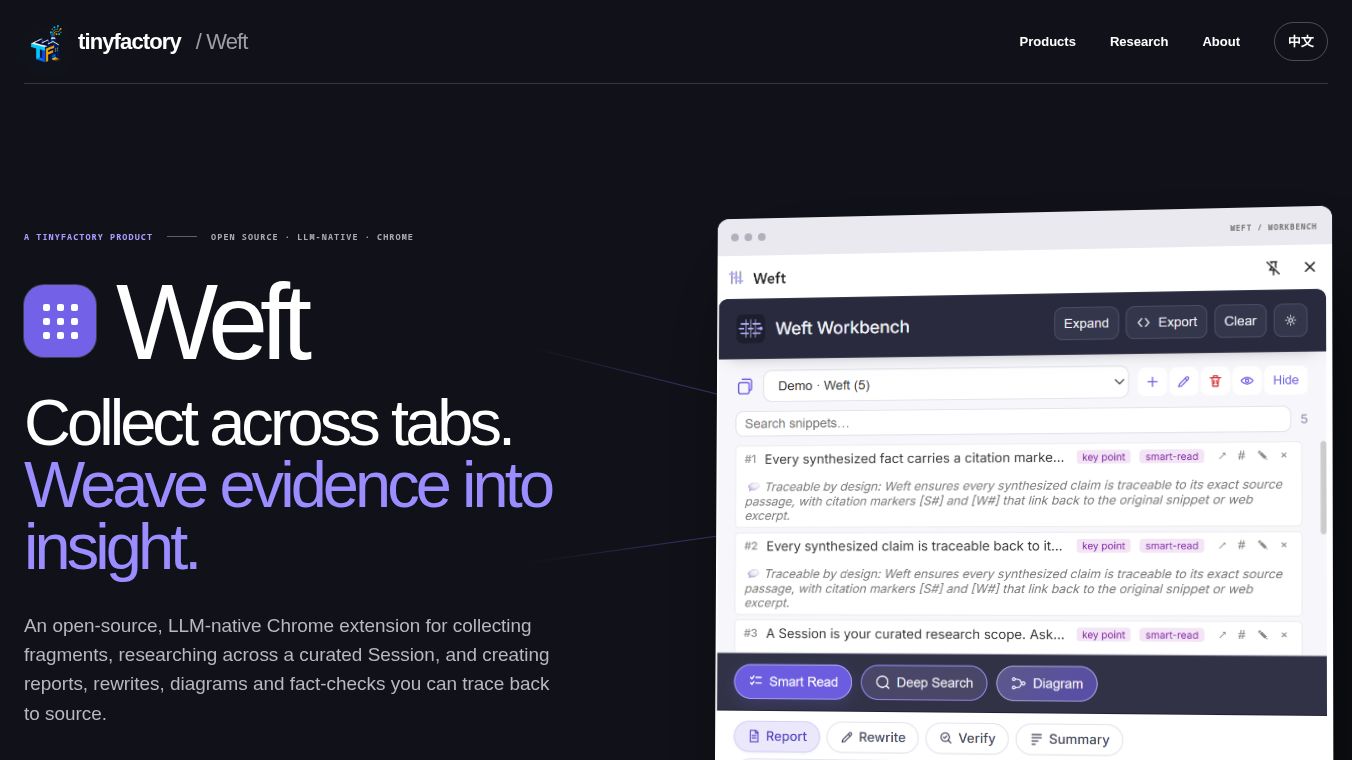
Task: Edit snippet #2 with its pencil icon
Action: 1262,545
